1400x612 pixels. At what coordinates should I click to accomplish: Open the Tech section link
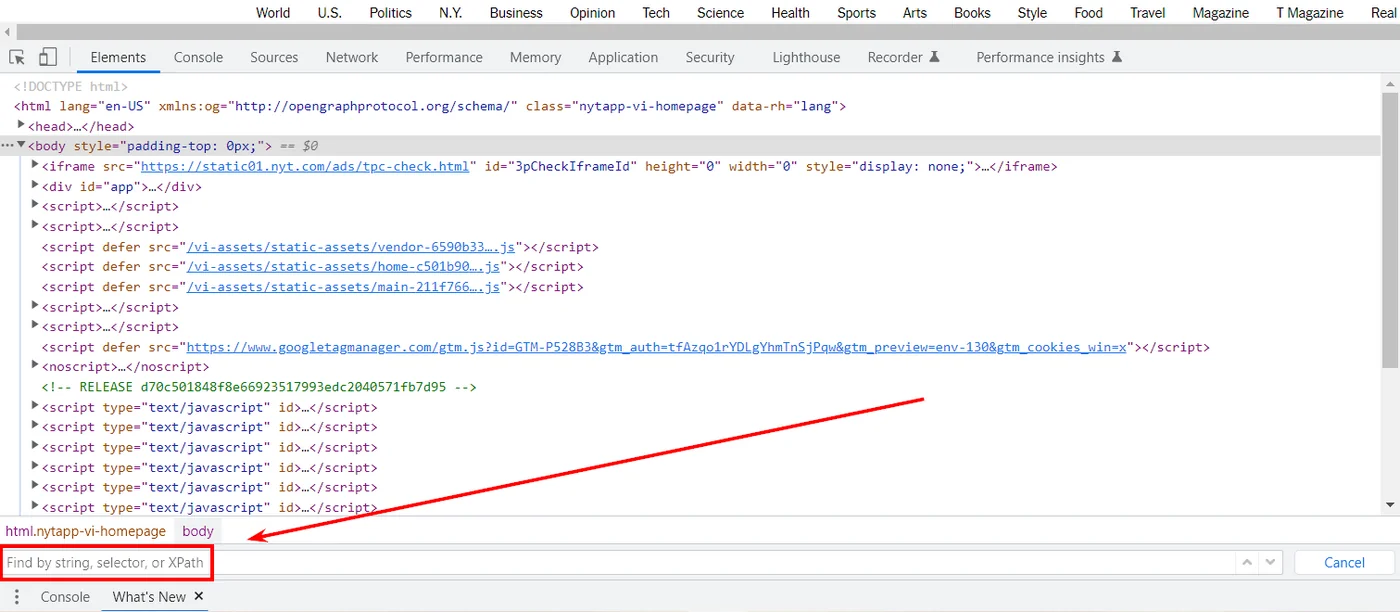(x=656, y=13)
